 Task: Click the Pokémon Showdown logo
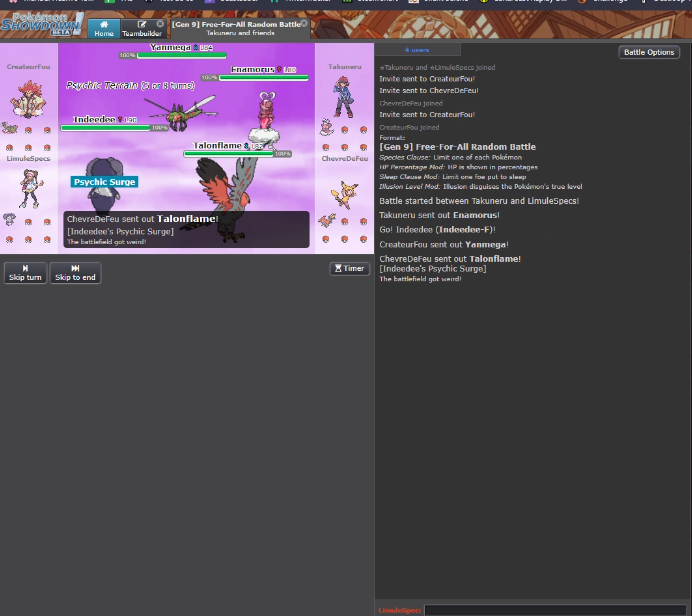pyautogui.click(x=41, y=25)
